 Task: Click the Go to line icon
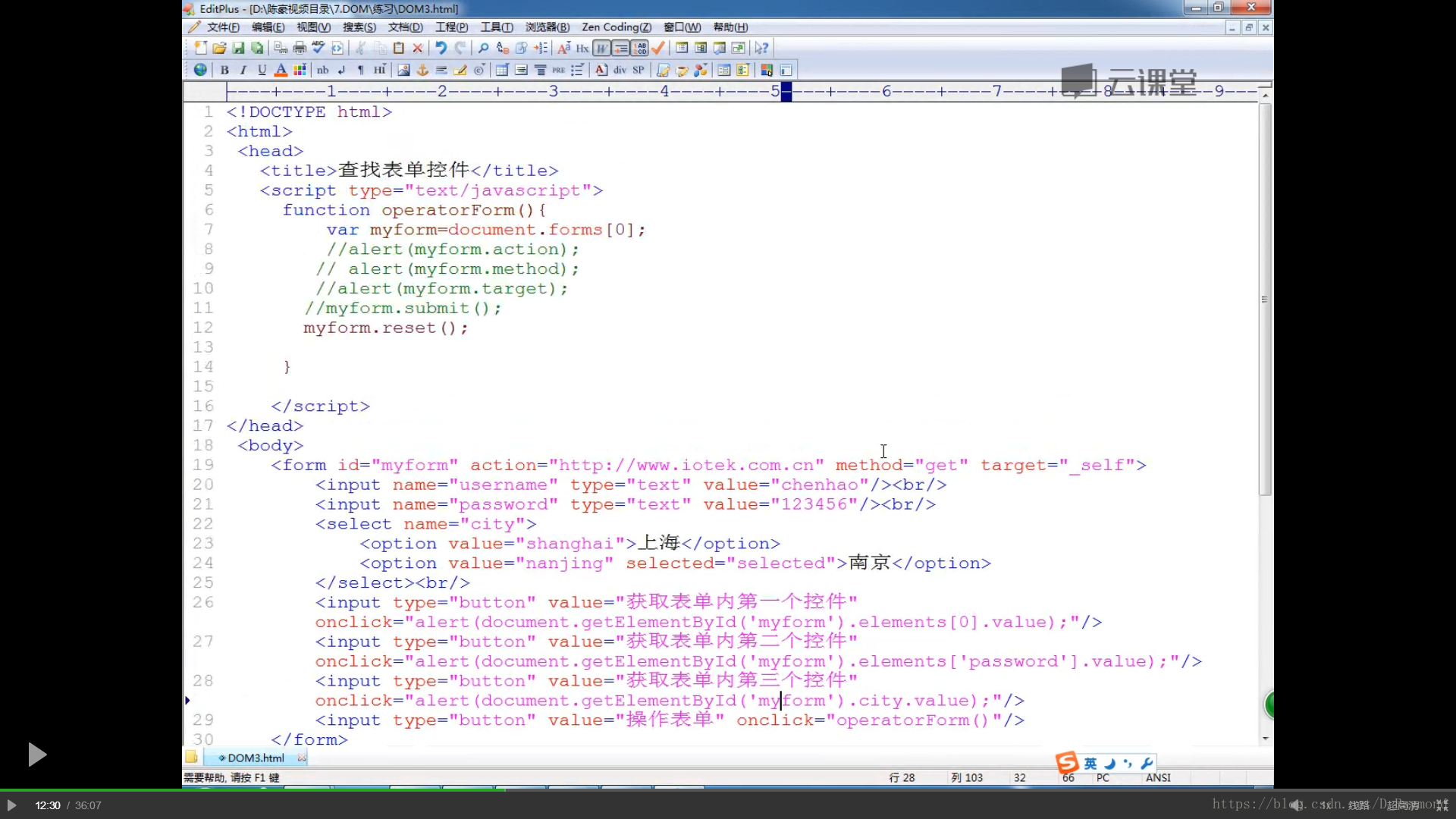click(540, 48)
